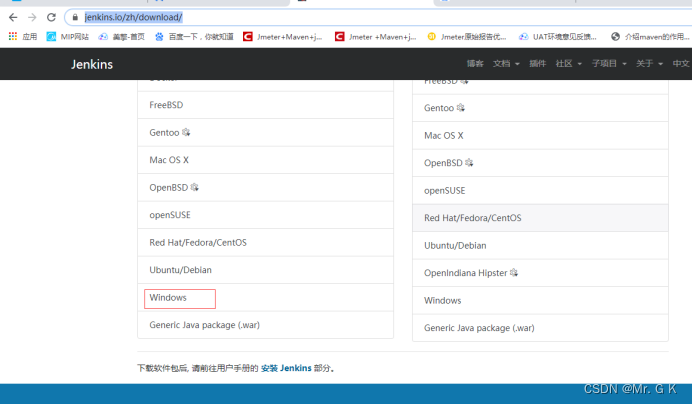693x404 pixels.
Task: Open the UAT环境意见反馈... bookmark
Action: (x=558, y=37)
